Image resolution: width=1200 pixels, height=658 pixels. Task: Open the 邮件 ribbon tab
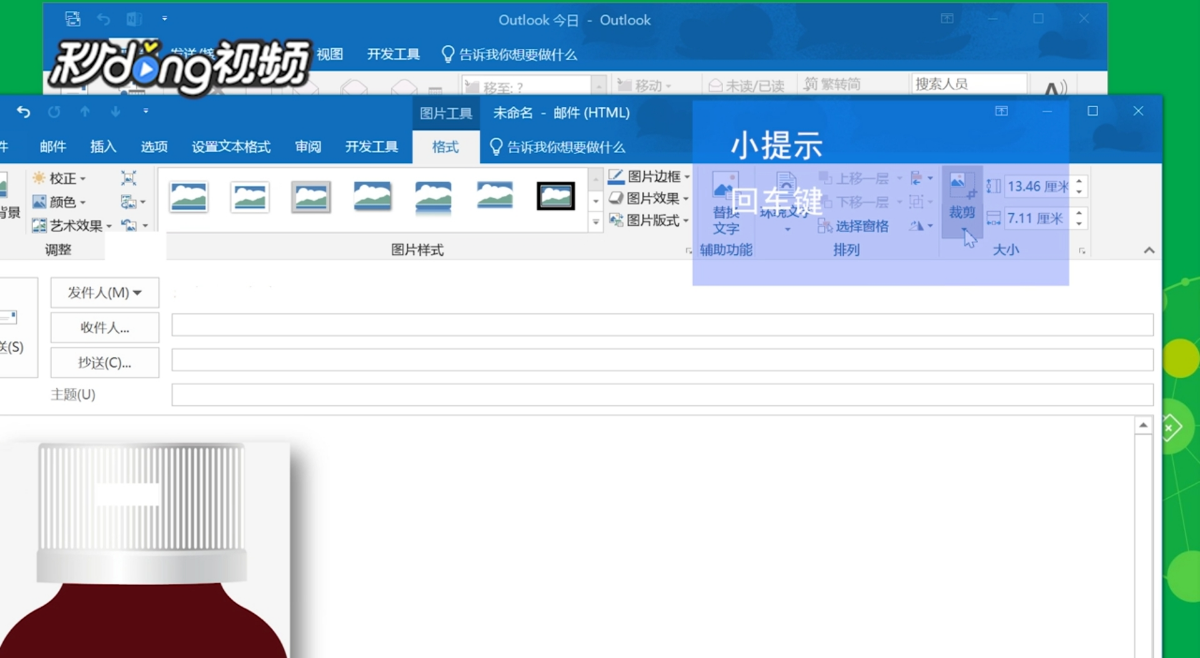coord(53,147)
